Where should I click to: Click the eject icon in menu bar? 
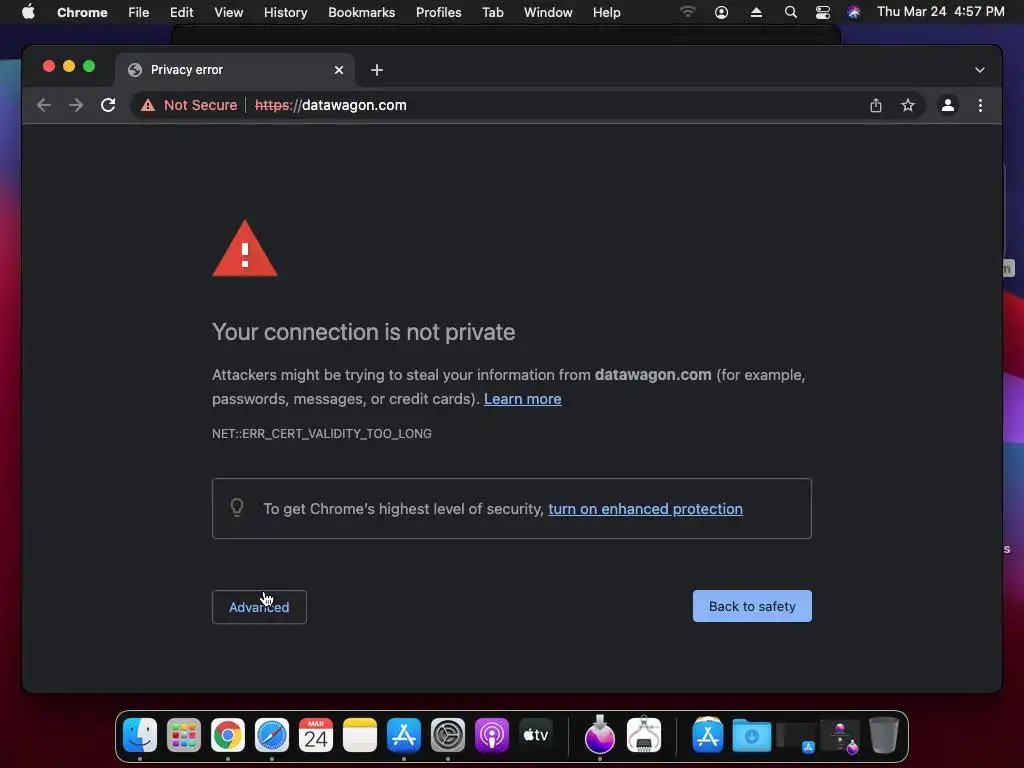click(756, 12)
